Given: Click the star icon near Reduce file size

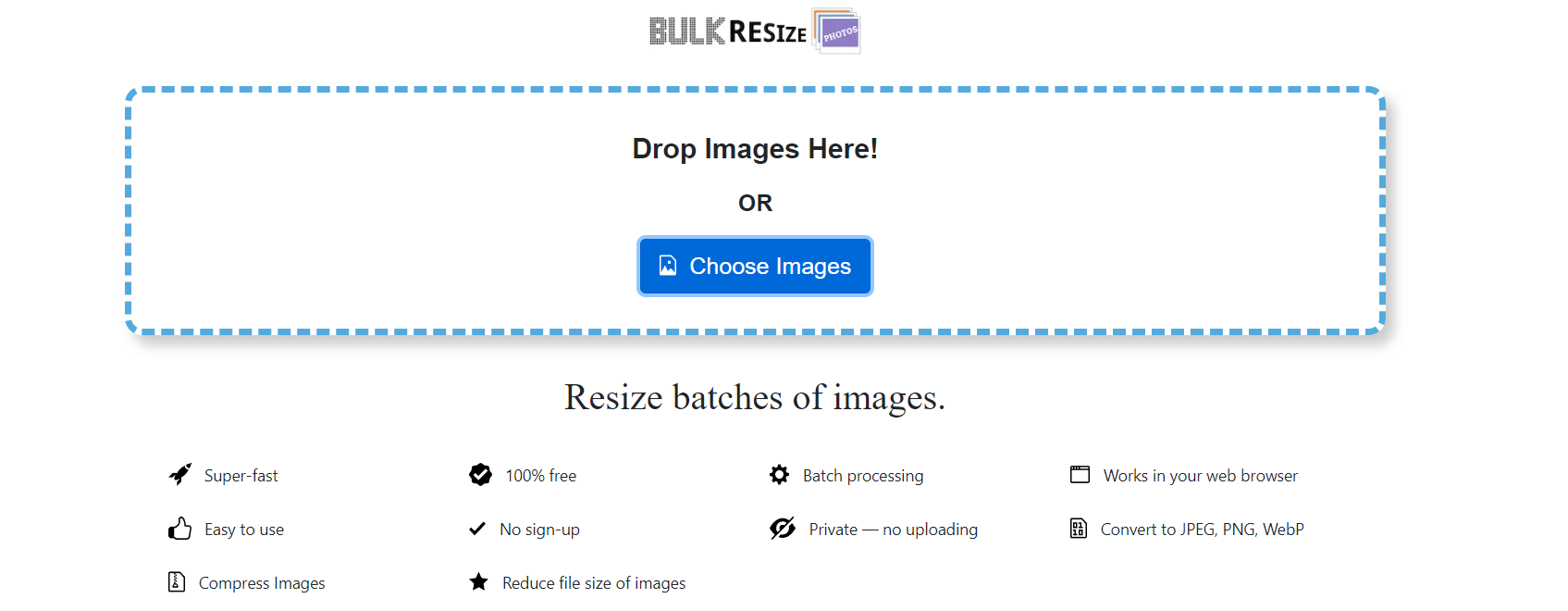Looking at the screenshot, I should (478, 581).
